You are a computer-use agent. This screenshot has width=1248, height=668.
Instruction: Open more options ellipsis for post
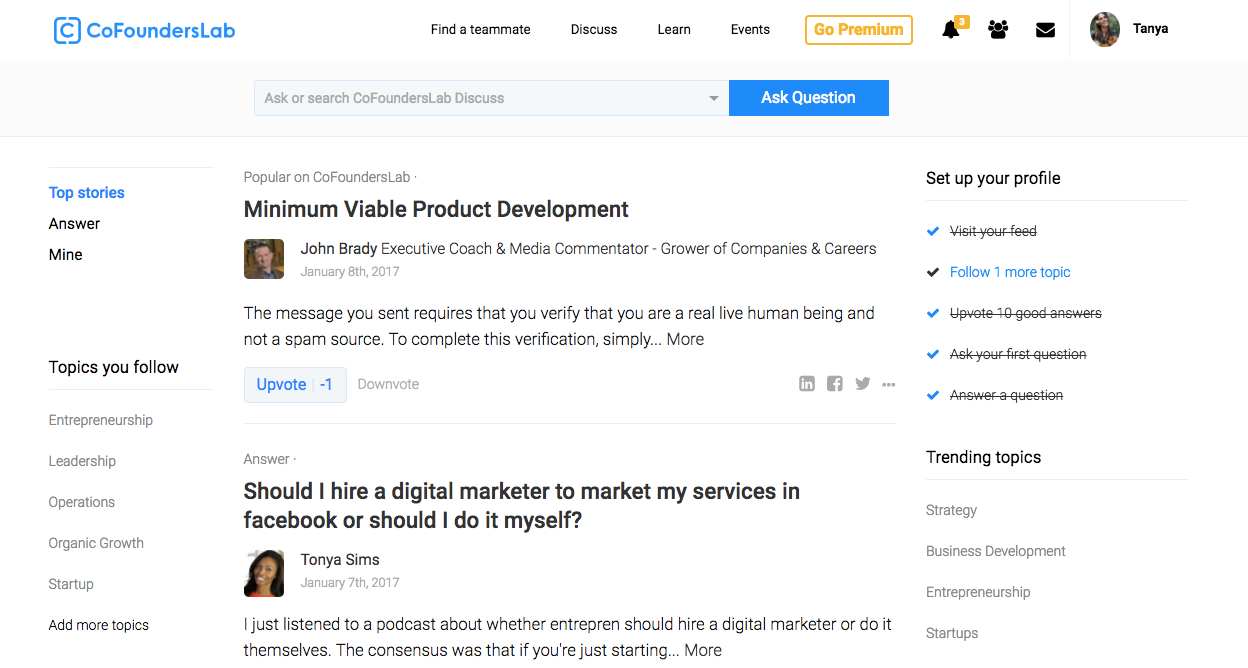(x=889, y=384)
